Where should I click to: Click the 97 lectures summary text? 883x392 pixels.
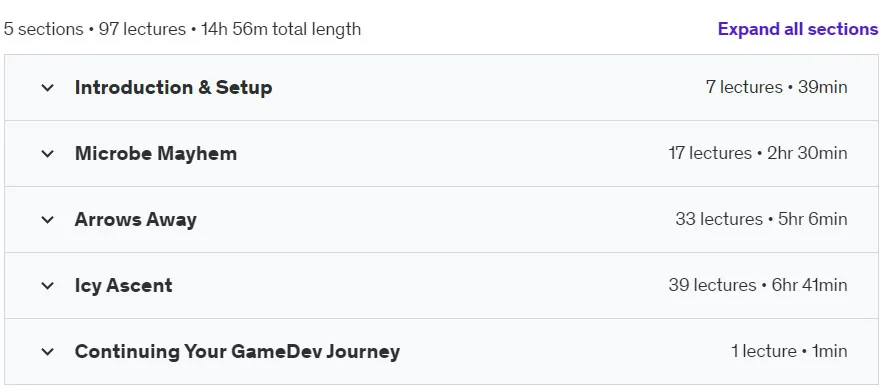pos(142,29)
